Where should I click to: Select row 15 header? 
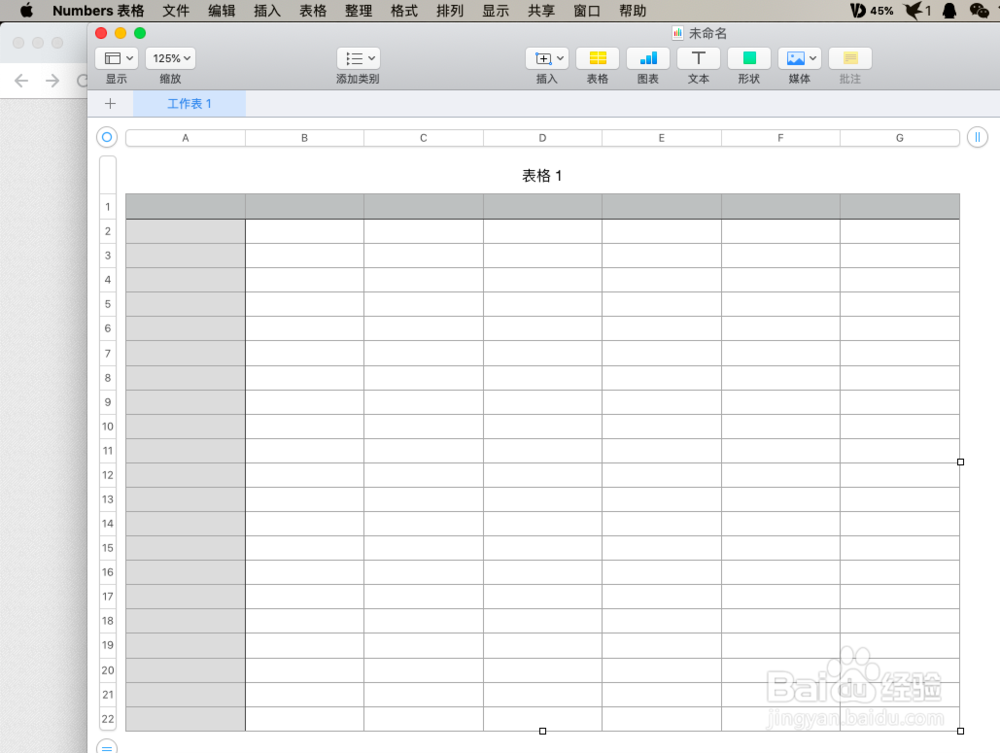(x=108, y=548)
